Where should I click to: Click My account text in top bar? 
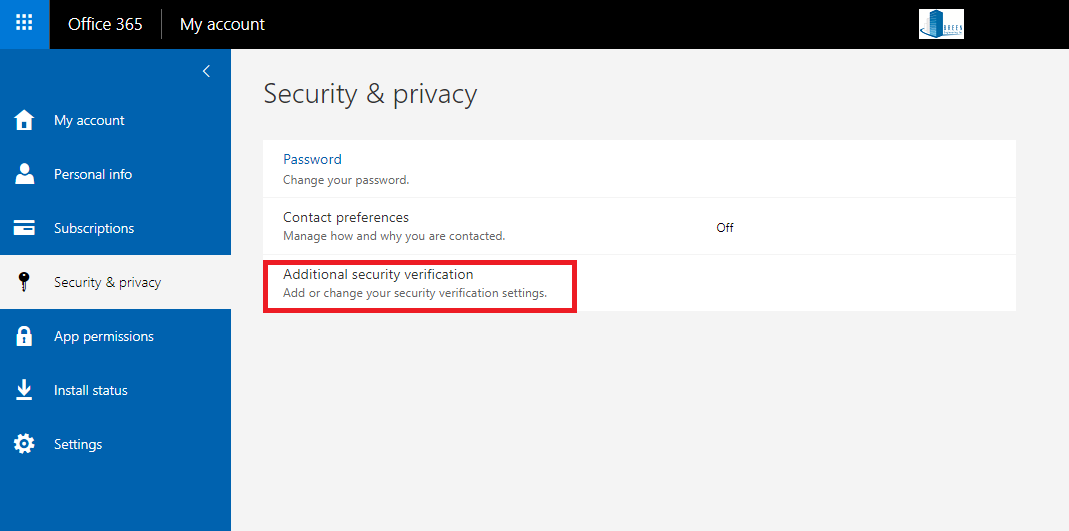coord(222,24)
